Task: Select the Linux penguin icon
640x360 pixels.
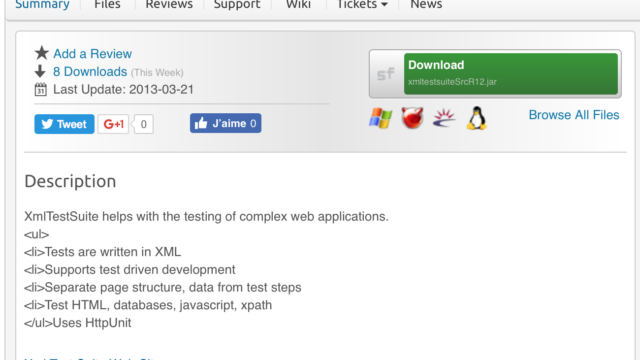Action: (476, 118)
